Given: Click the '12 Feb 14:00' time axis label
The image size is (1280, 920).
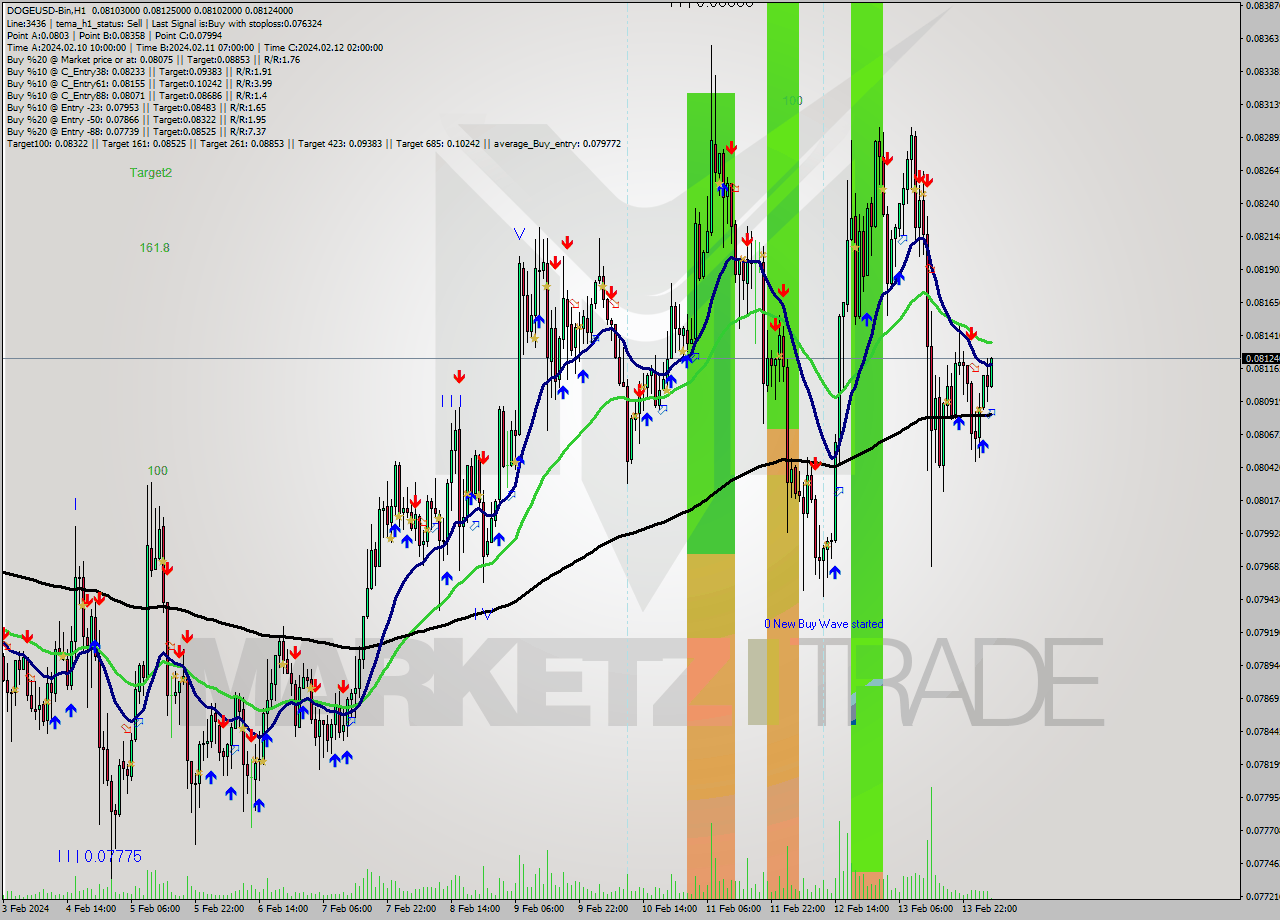Looking at the screenshot, I should [x=861, y=909].
